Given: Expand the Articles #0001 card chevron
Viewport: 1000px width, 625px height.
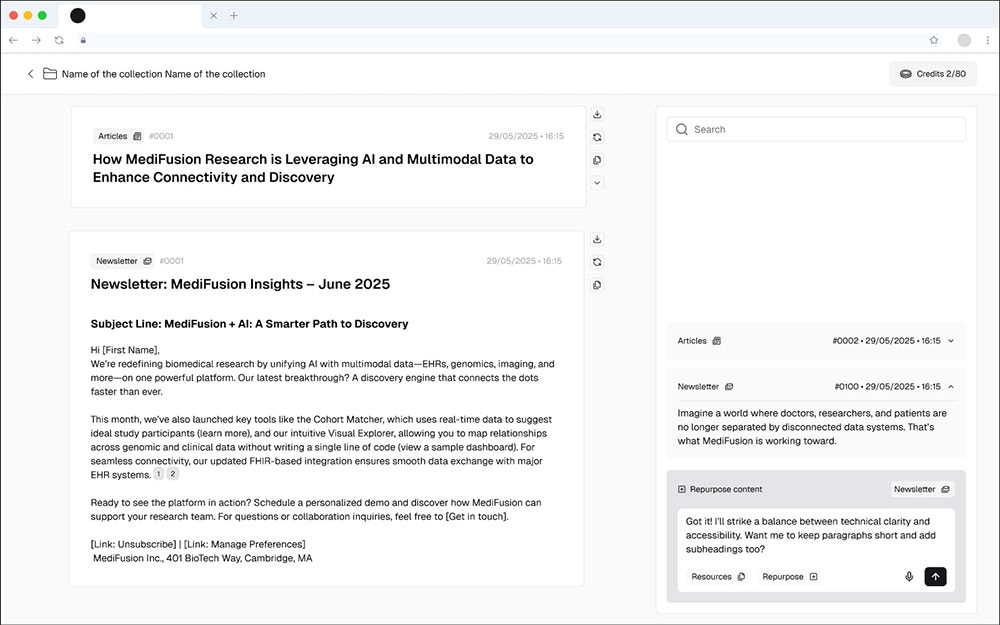Looking at the screenshot, I should click(597, 183).
